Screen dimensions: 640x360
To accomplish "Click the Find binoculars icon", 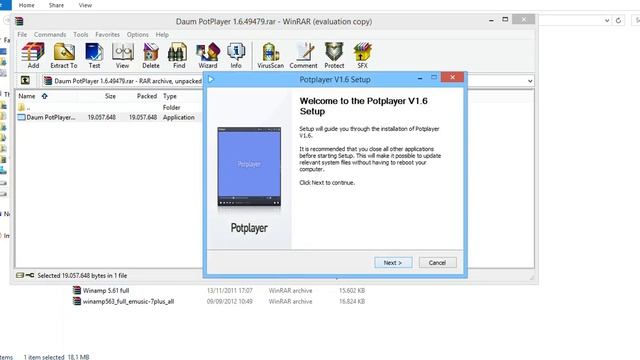I will pyautogui.click(x=179, y=56).
